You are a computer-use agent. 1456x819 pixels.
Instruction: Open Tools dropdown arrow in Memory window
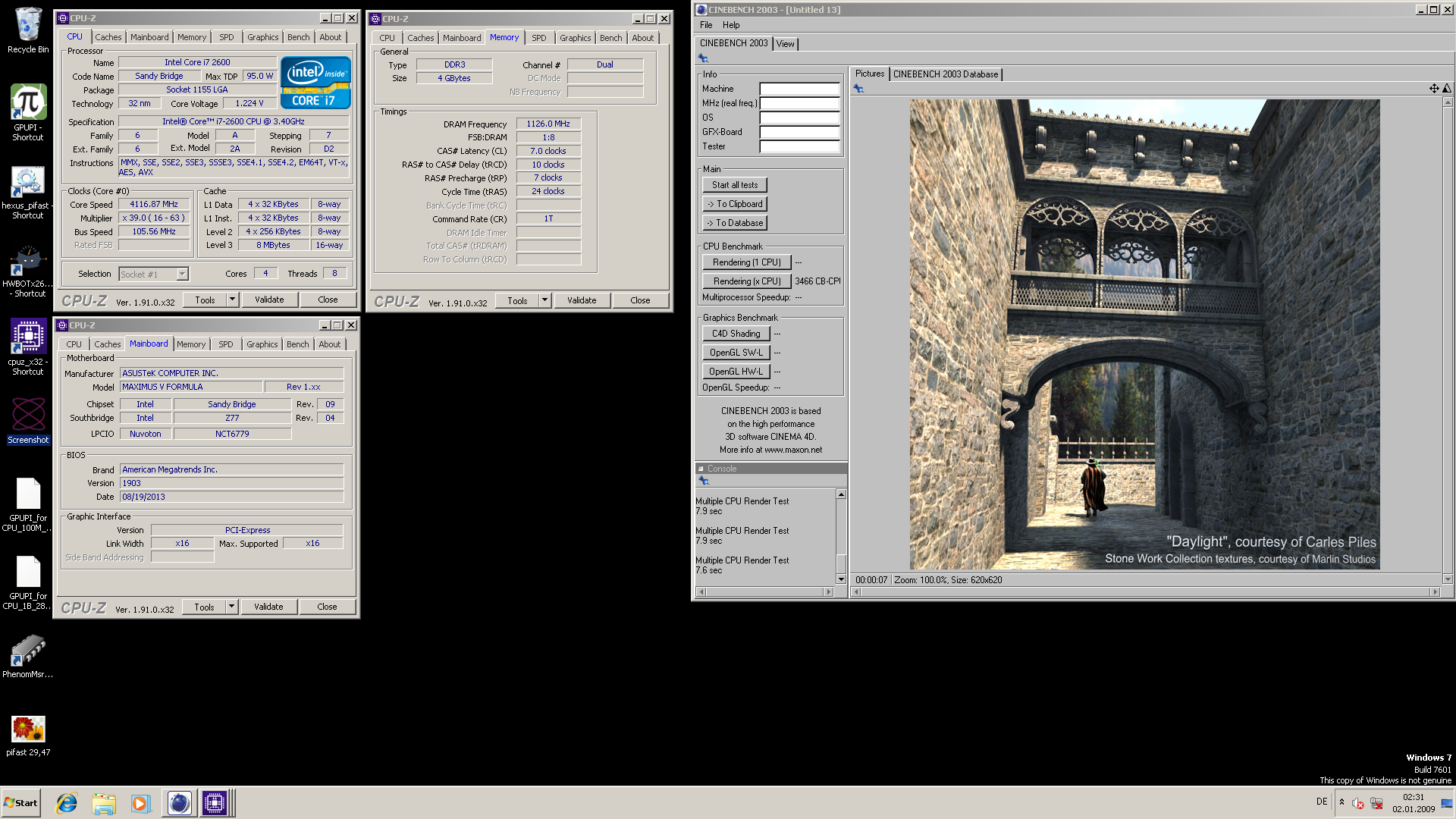544,300
